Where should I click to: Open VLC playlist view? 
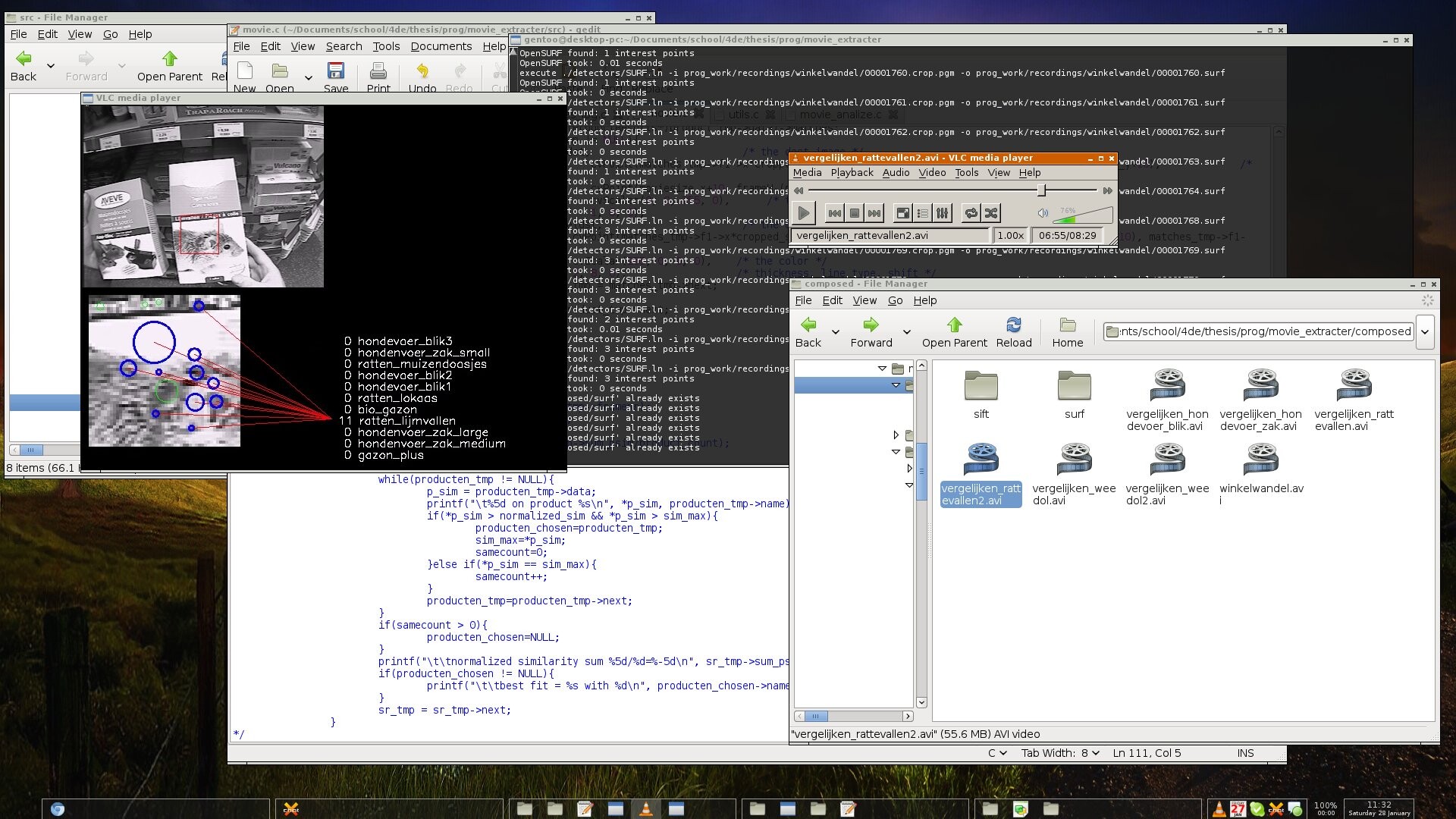[922, 213]
